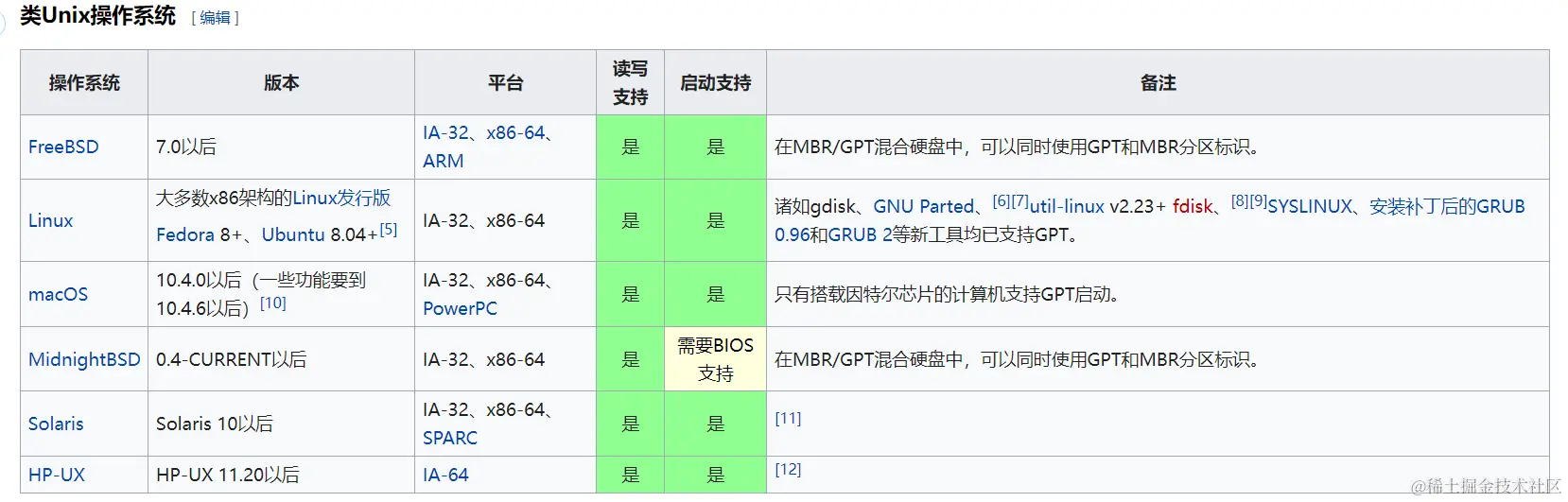The height and width of the screenshot is (502, 1568).
Task: Click the 读写支持 column header
Action: tap(630, 83)
